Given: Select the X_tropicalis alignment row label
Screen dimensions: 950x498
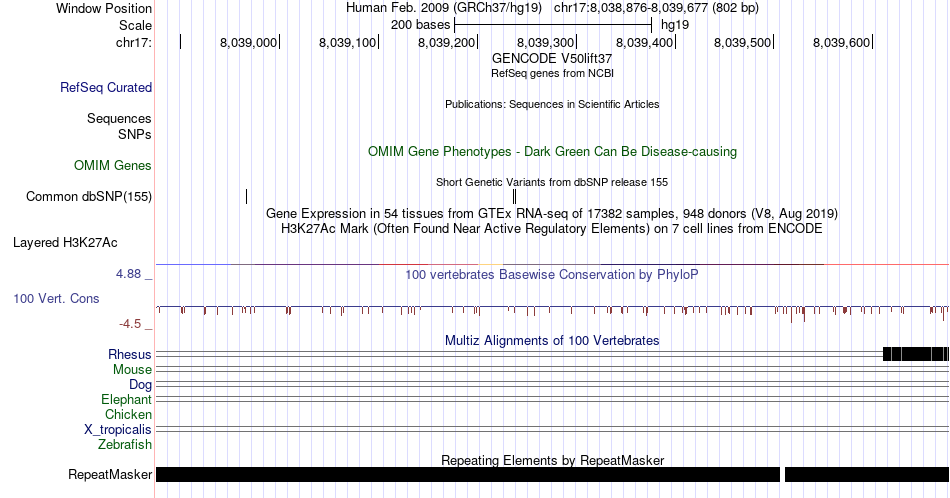Looking at the screenshot, I should (118, 430).
